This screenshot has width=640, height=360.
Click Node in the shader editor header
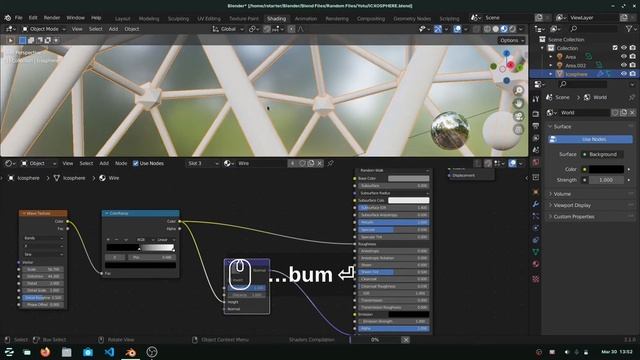click(x=121, y=163)
